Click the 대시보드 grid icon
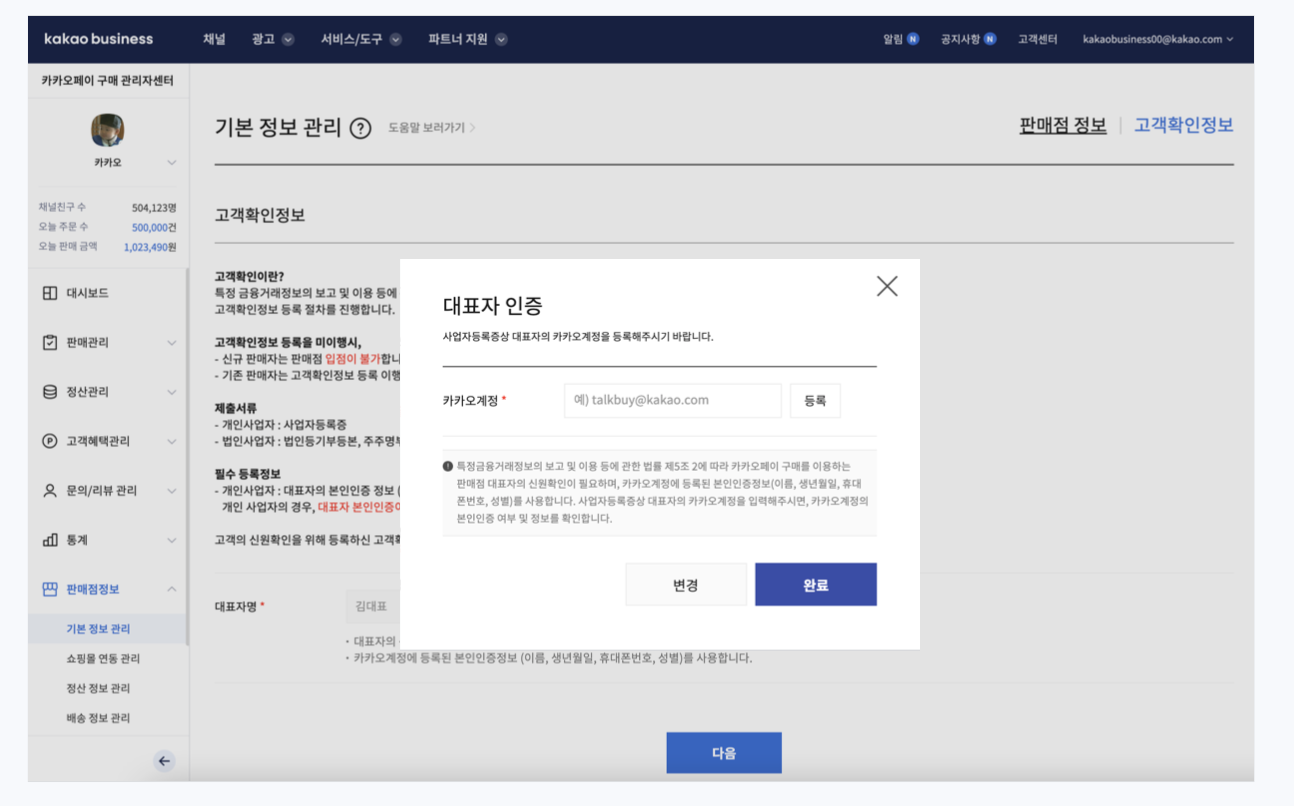The height and width of the screenshot is (806, 1294). (50, 293)
